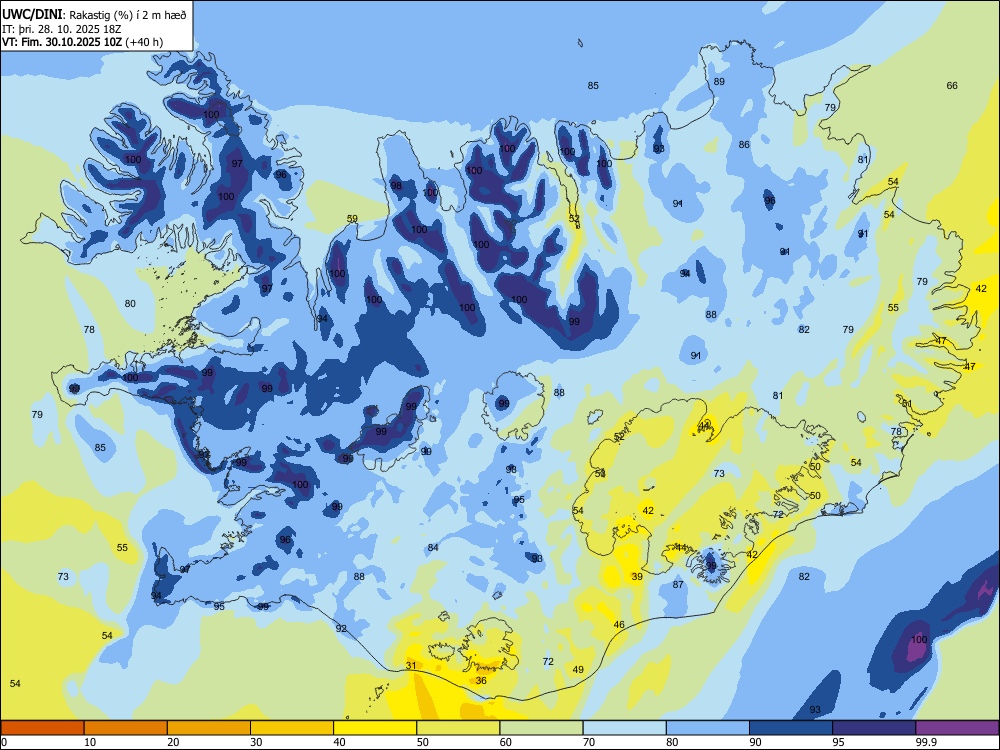Click the 'VT: Fim. 30.10.2025 10Z (+40 h)' line
1000x750 pixels.
coord(82,42)
